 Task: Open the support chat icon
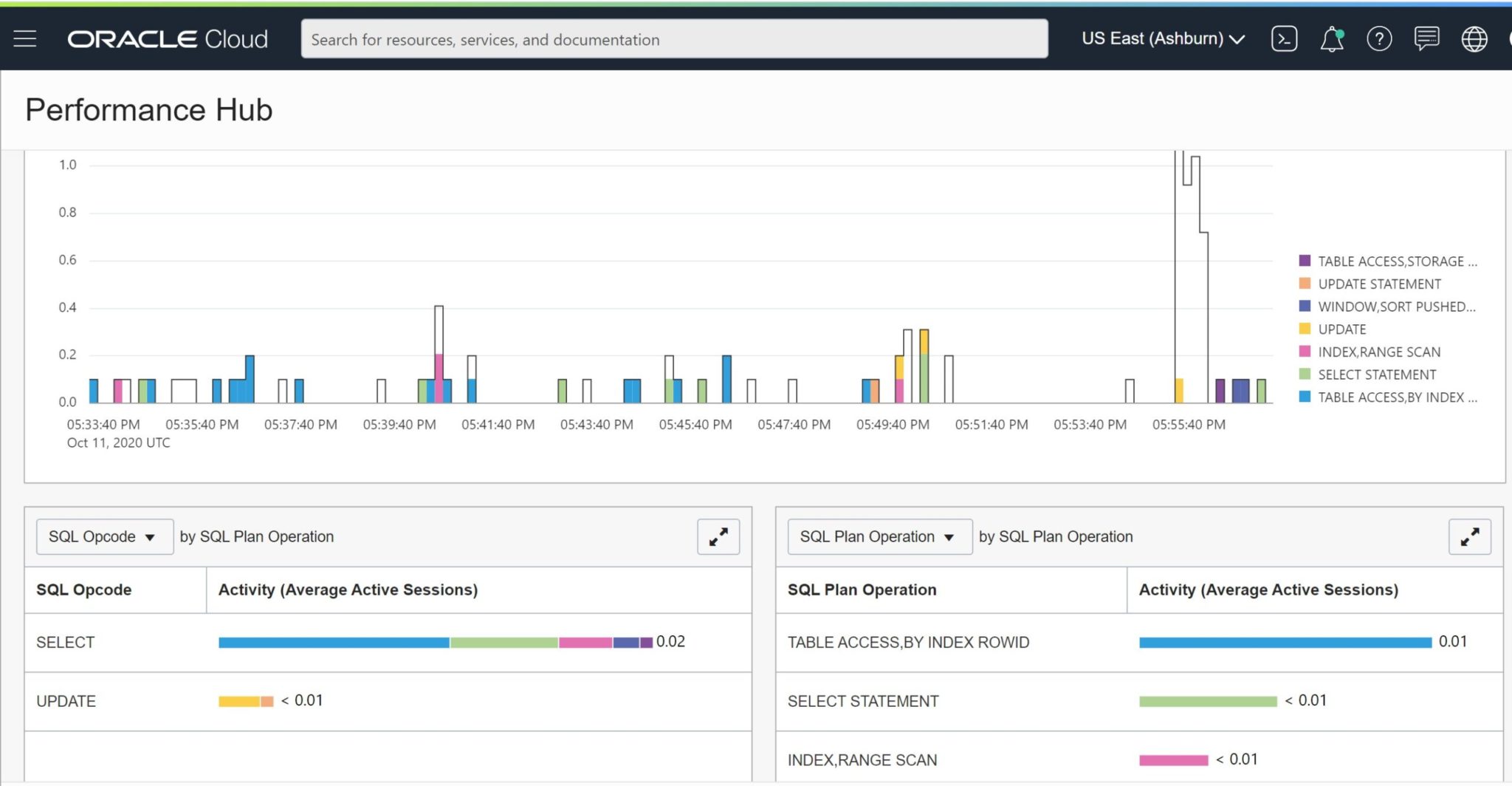(x=1426, y=38)
